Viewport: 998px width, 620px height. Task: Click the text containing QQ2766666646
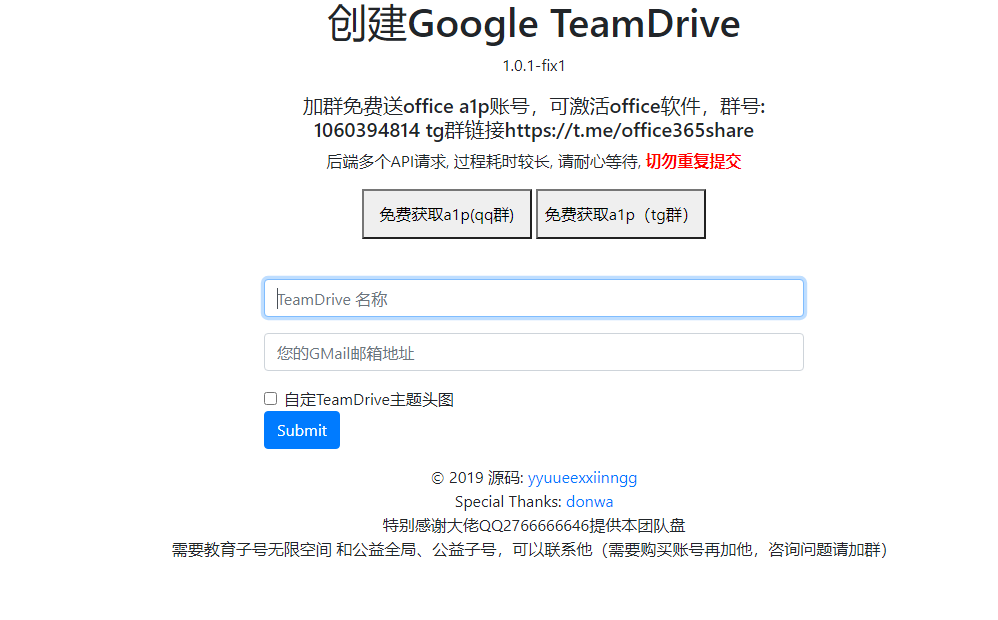(534, 526)
